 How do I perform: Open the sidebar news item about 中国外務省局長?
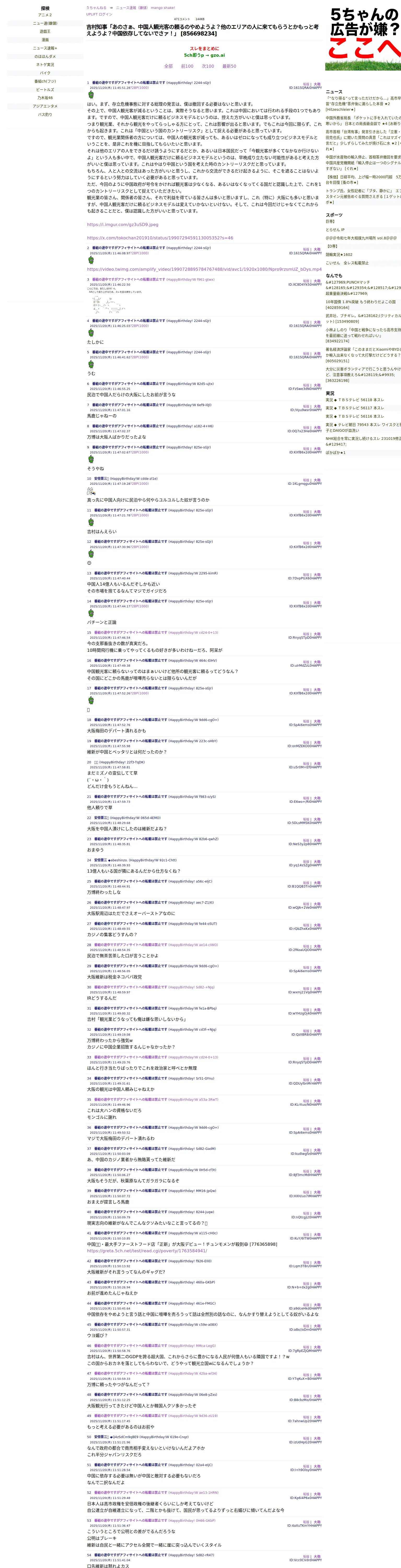(x=363, y=120)
